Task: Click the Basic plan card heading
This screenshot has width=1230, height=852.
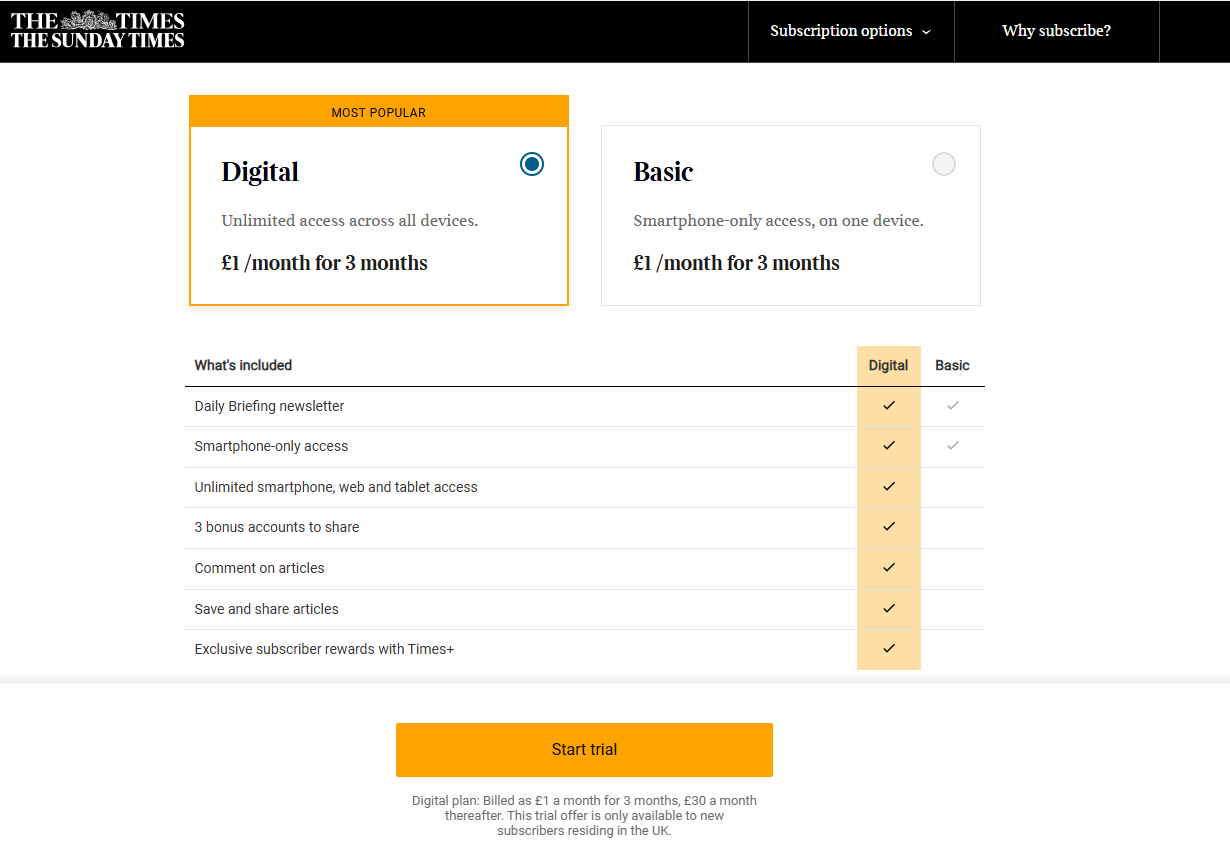Action: 663,172
